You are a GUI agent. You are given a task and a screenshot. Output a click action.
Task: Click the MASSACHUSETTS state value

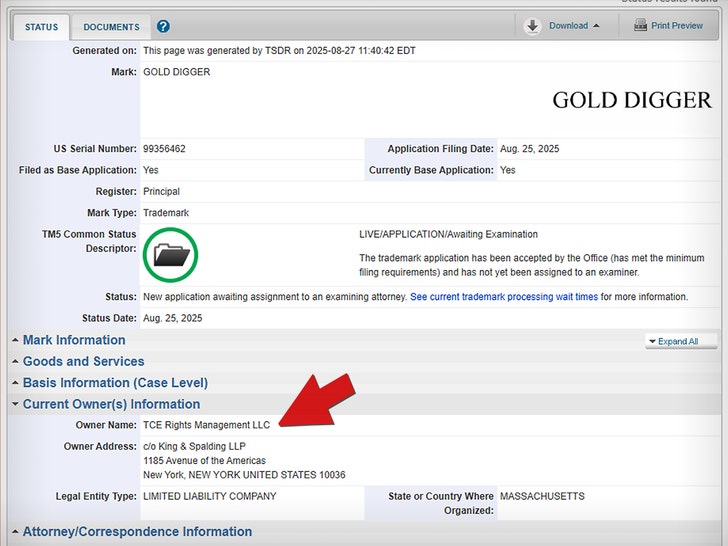click(542, 496)
